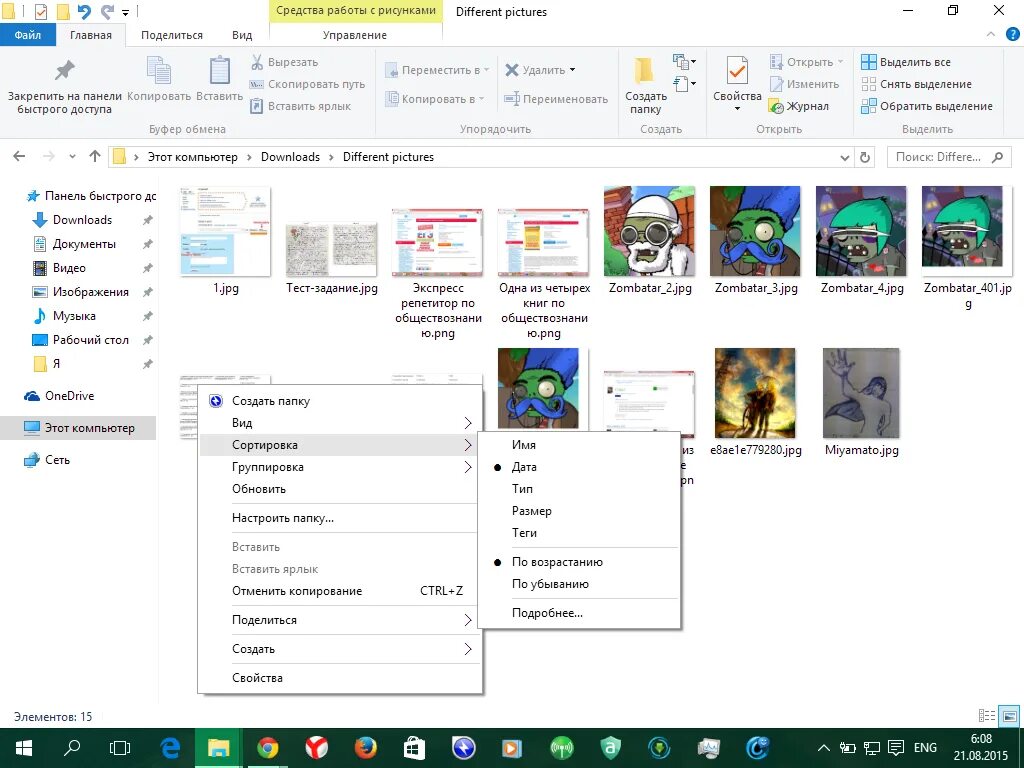Open Подробнее... in sort submenu
Image resolution: width=1024 pixels, height=768 pixels.
tap(547, 613)
